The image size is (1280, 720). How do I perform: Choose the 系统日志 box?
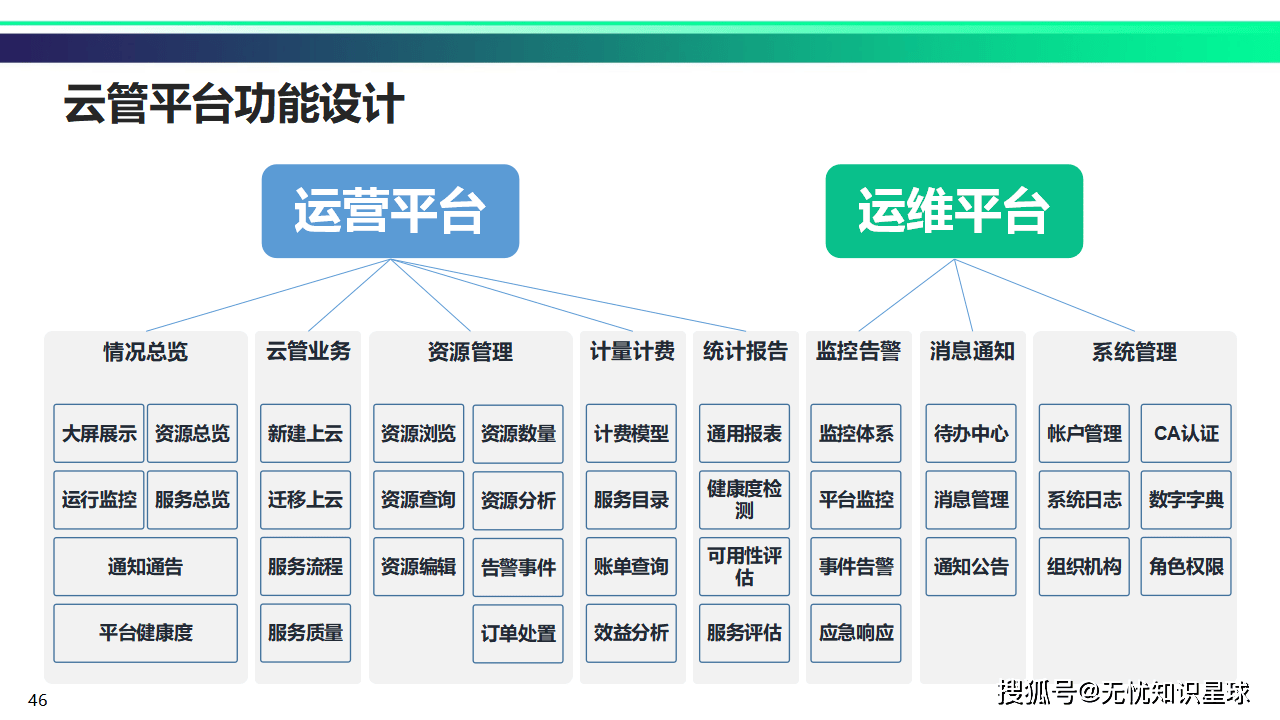pyautogui.click(x=1084, y=500)
